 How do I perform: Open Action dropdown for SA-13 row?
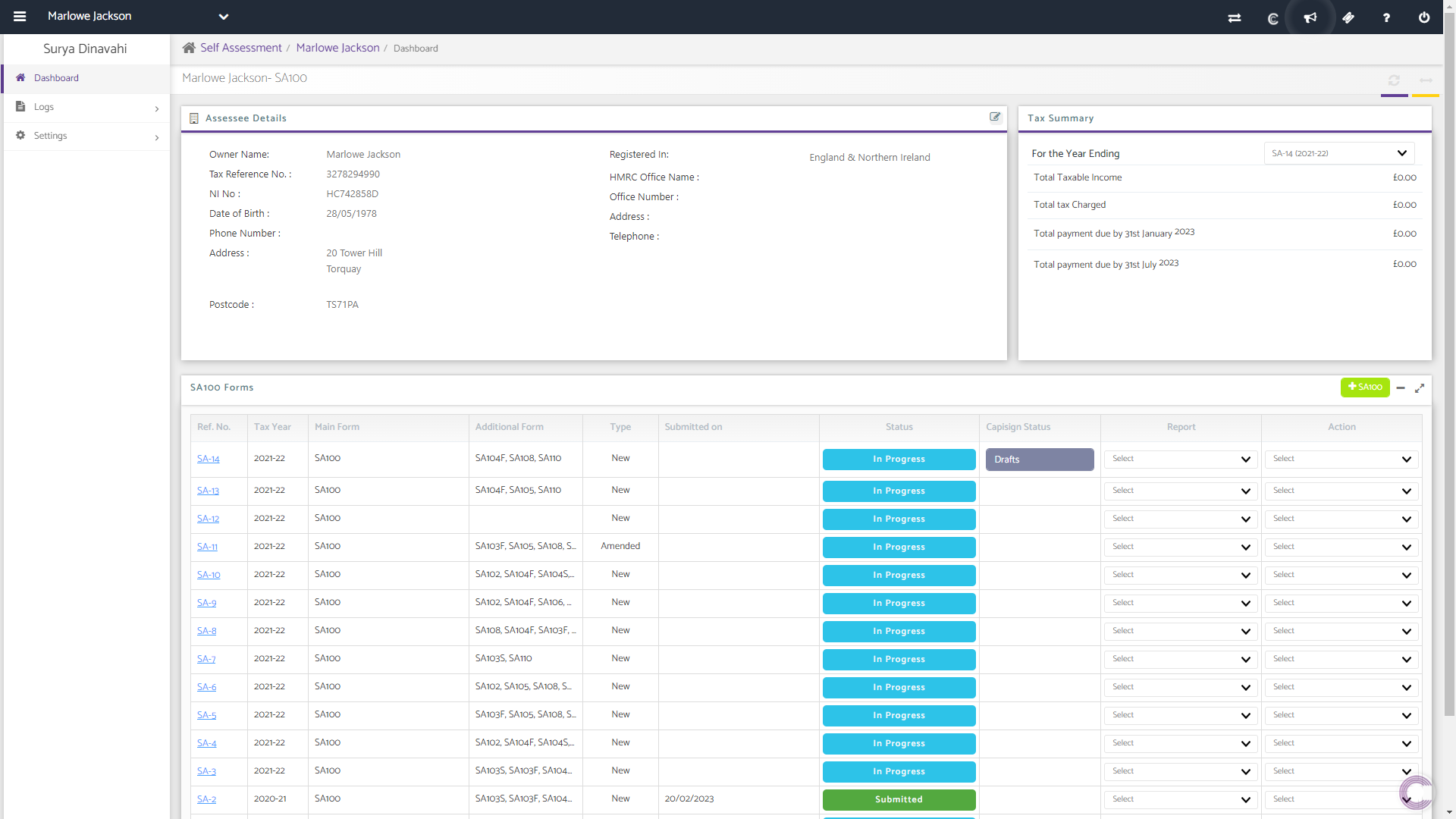1341,491
